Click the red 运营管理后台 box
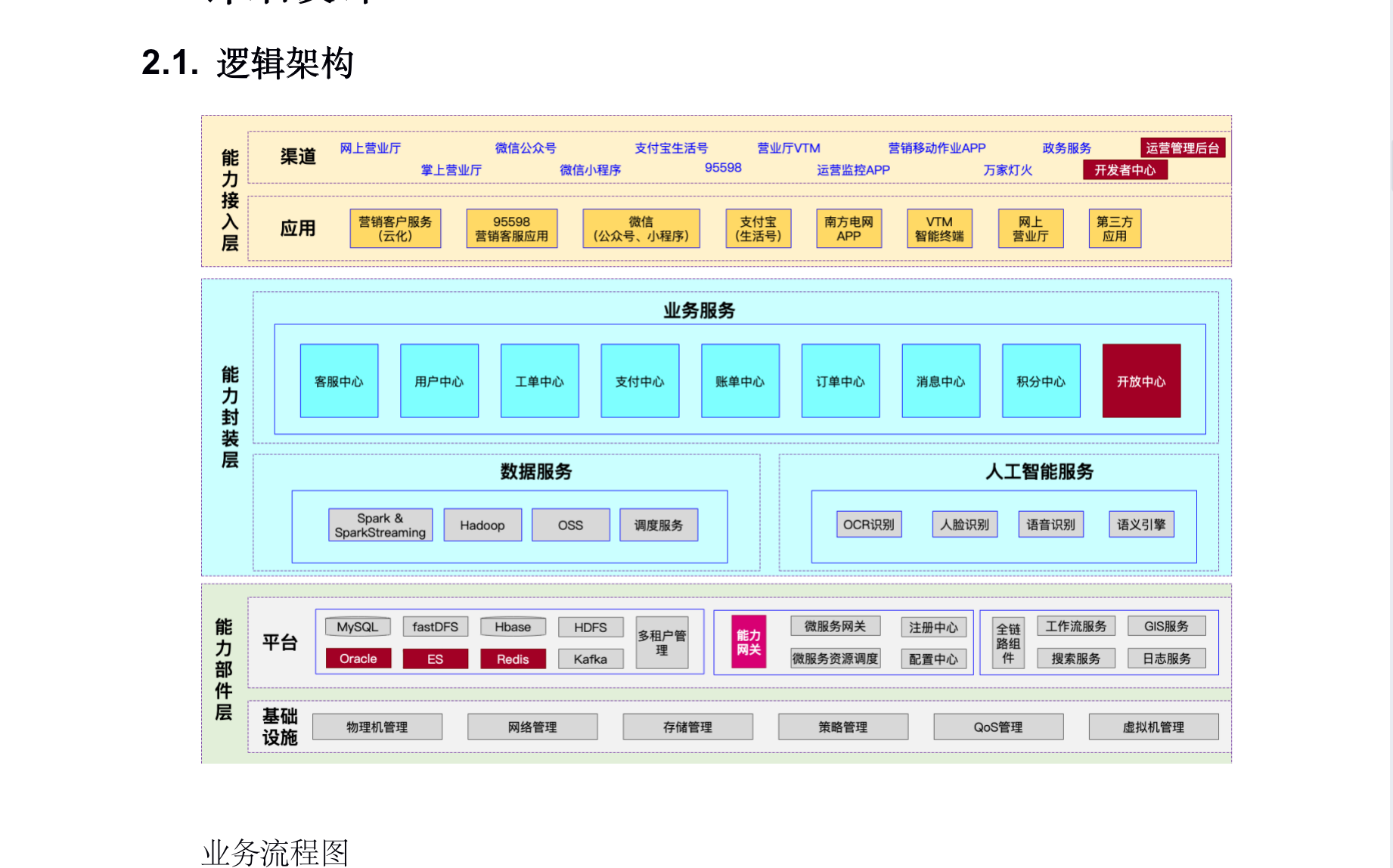The image size is (1393, 868). click(1183, 148)
